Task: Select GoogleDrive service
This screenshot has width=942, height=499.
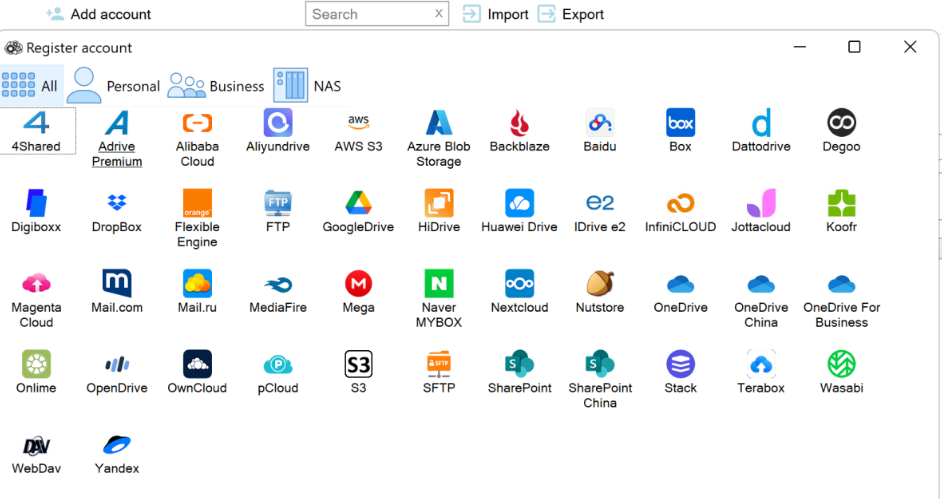Action: point(358,211)
